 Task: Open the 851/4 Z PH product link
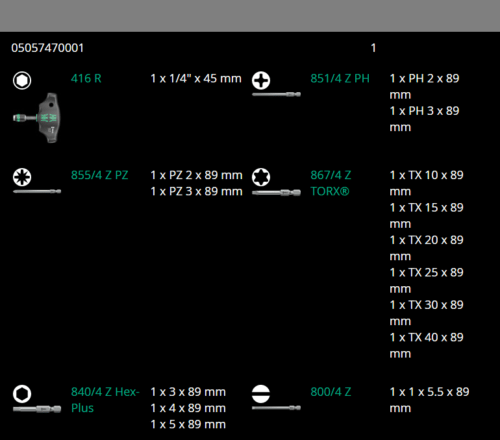coord(340,79)
